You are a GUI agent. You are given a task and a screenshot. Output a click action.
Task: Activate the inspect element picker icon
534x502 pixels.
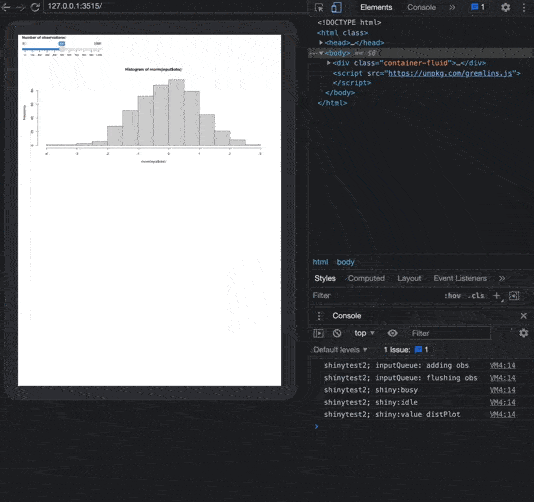319,7
